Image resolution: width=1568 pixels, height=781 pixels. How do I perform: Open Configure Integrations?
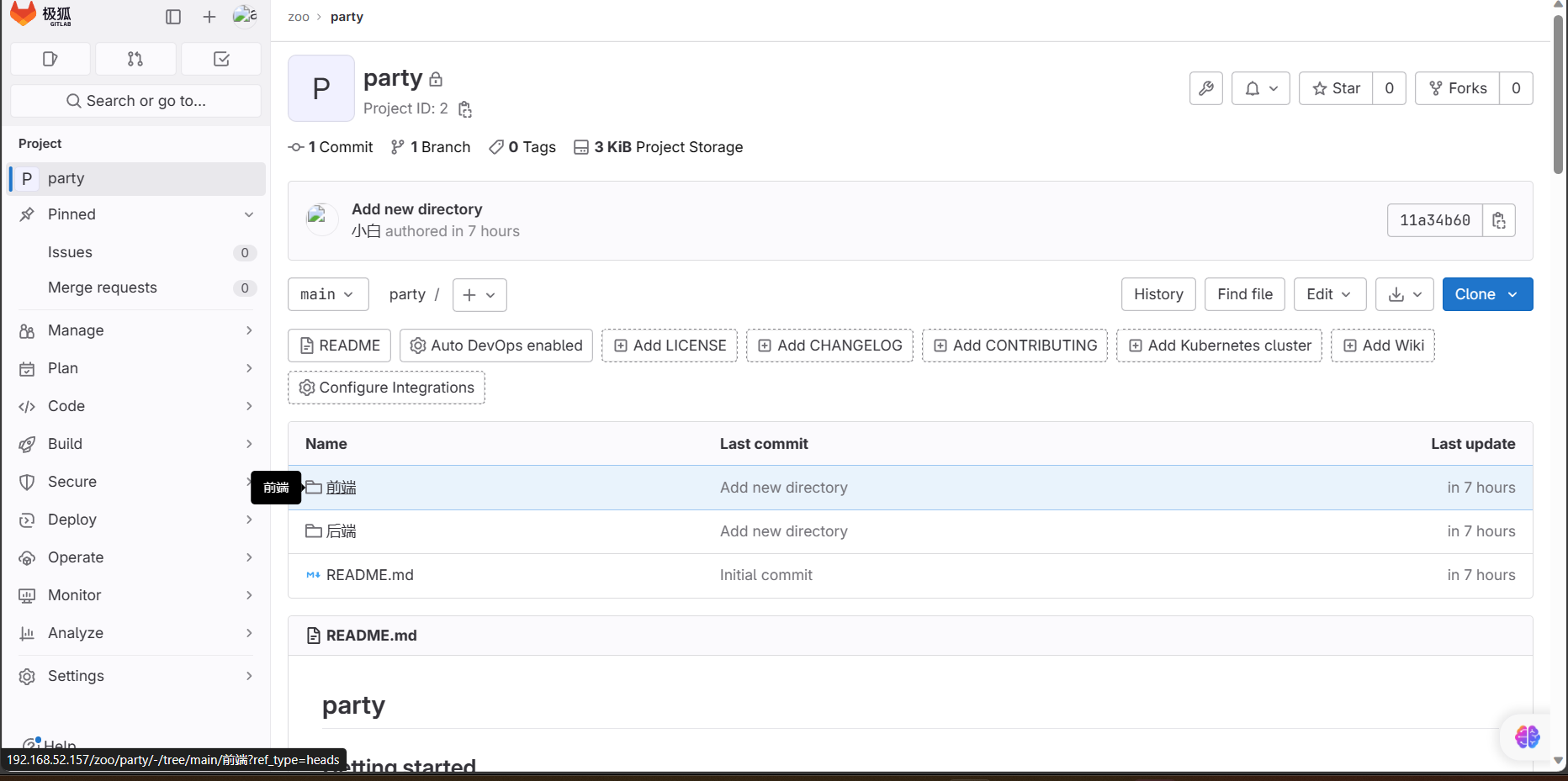click(386, 388)
